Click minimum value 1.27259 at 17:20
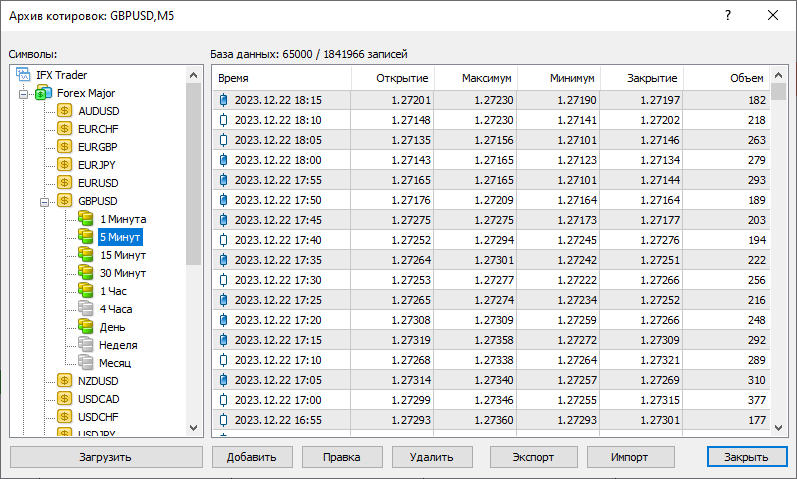This screenshot has height=479, width=797. click(577, 320)
